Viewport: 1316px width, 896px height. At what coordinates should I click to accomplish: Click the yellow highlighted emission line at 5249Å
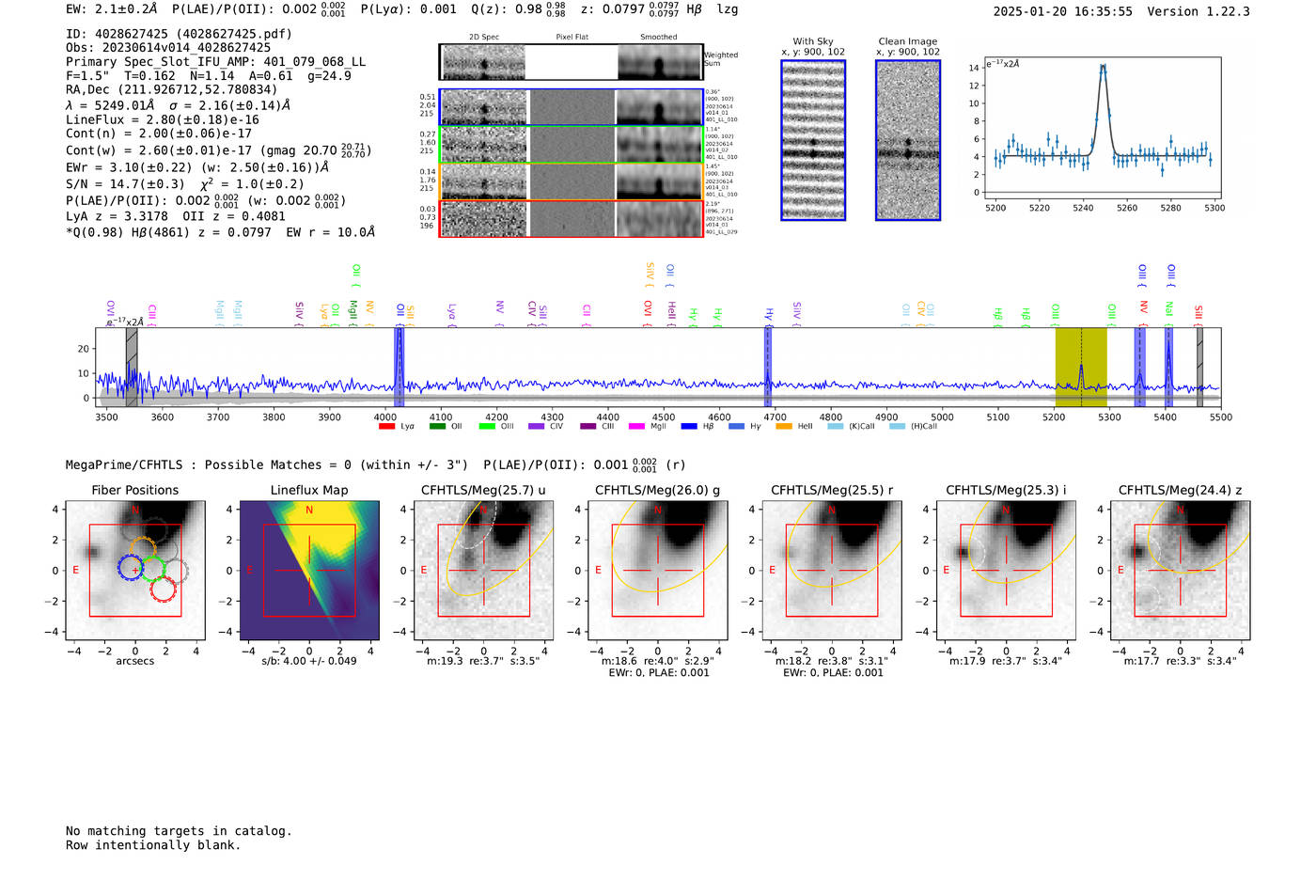pos(1081,368)
